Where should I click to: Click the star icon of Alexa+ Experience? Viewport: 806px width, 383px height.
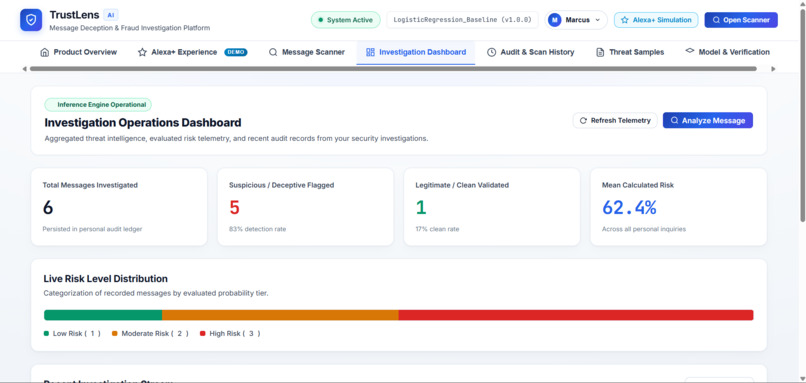point(142,52)
